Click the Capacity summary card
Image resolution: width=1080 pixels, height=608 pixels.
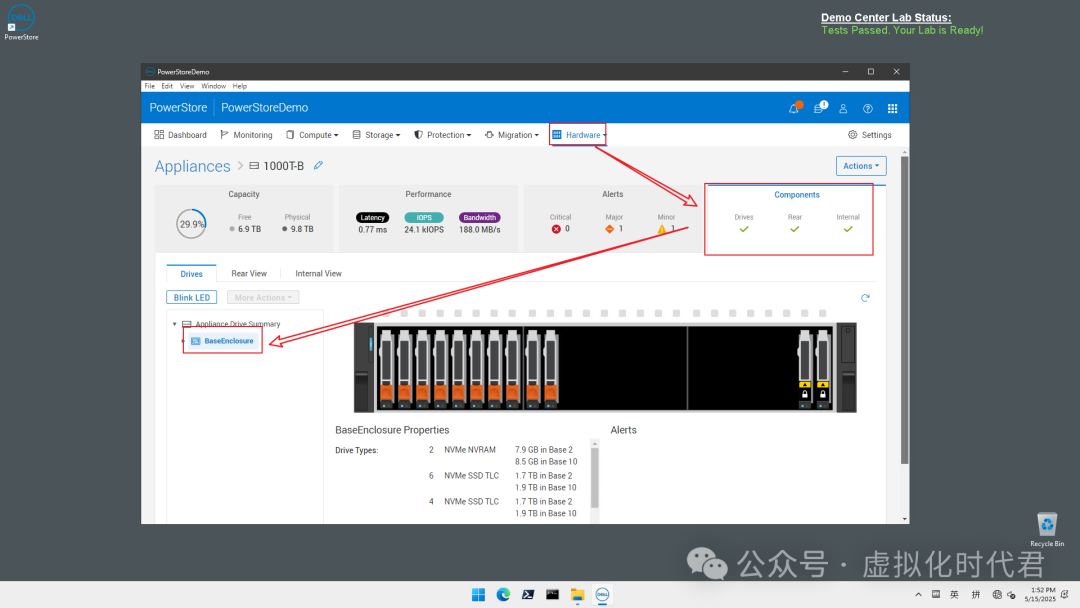pyautogui.click(x=244, y=218)
